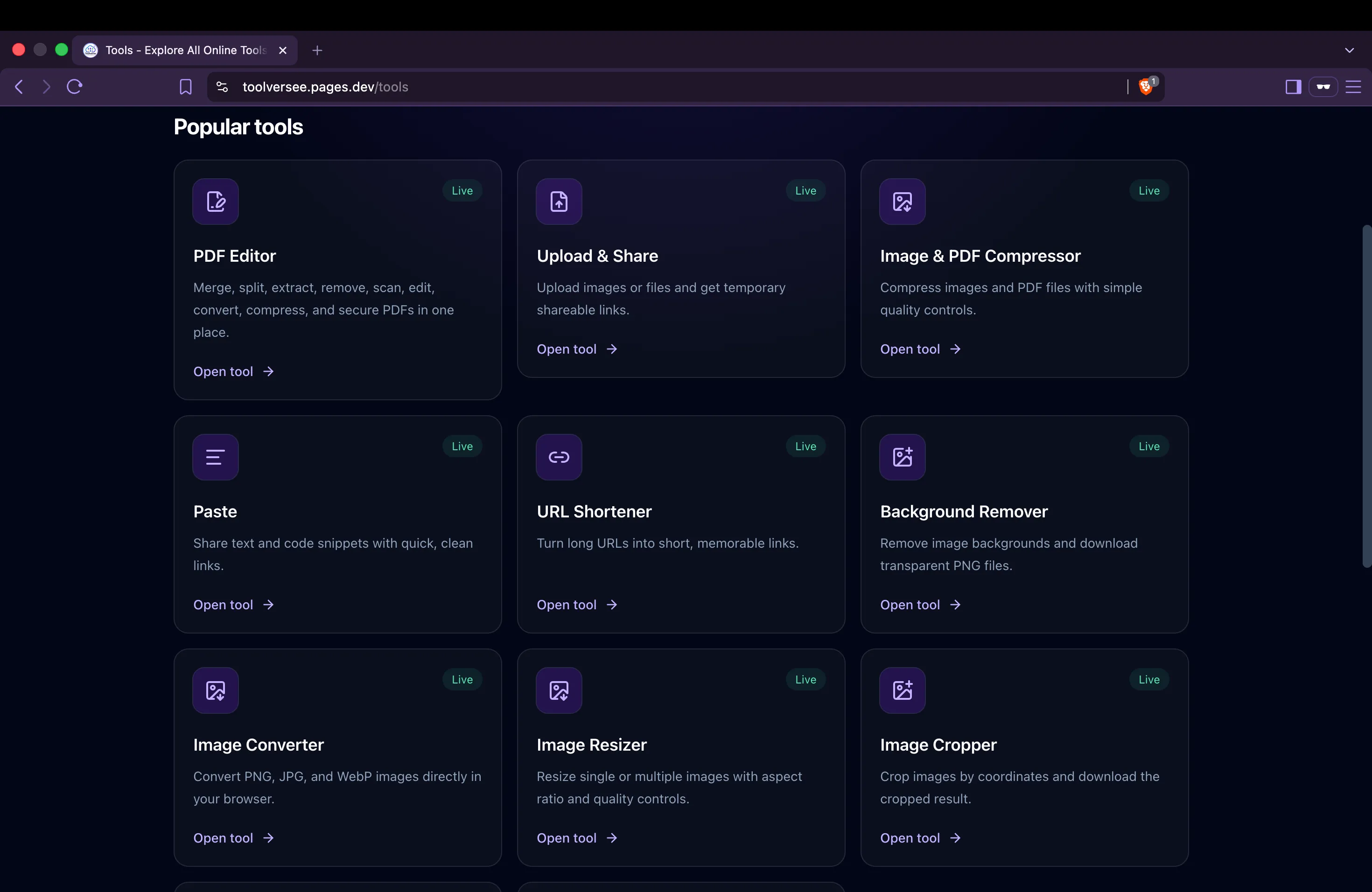The image size is (1372, 892).
Task: View site information in address bar
Action: [222, 87]
